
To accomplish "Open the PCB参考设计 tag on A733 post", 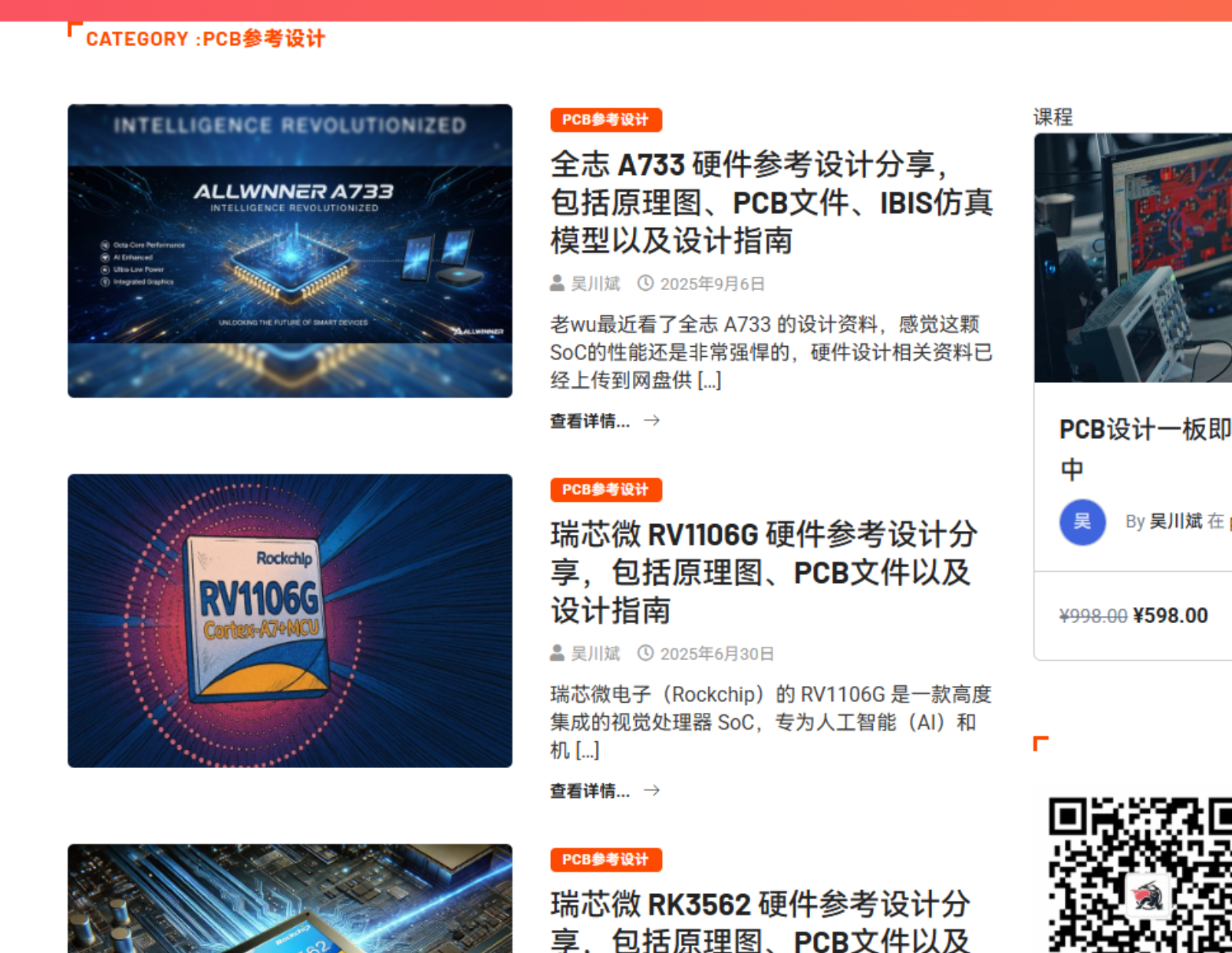I will pyautogui.click(x=605, y=120).
